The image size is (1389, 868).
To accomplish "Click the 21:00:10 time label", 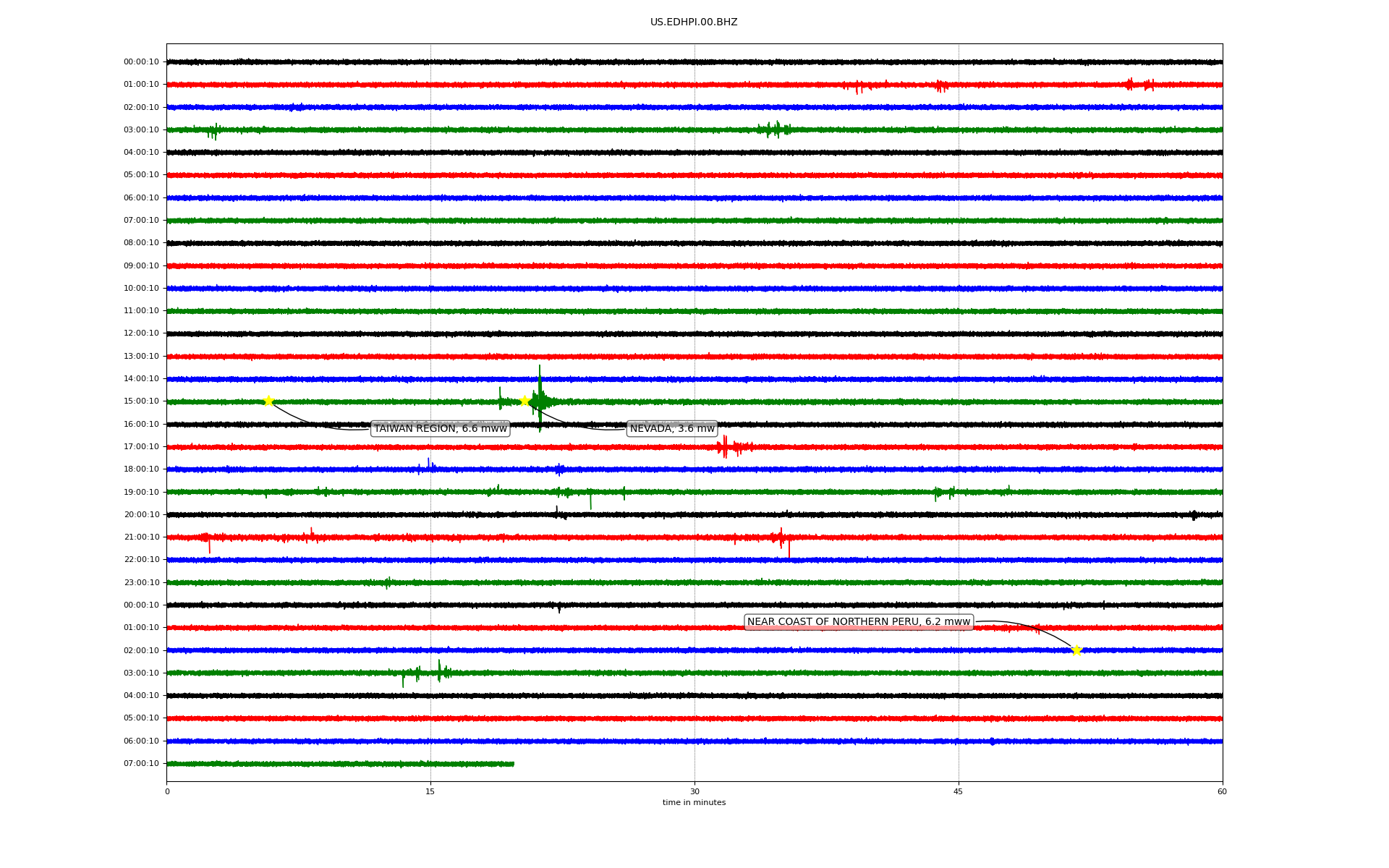I will point(141,537).
